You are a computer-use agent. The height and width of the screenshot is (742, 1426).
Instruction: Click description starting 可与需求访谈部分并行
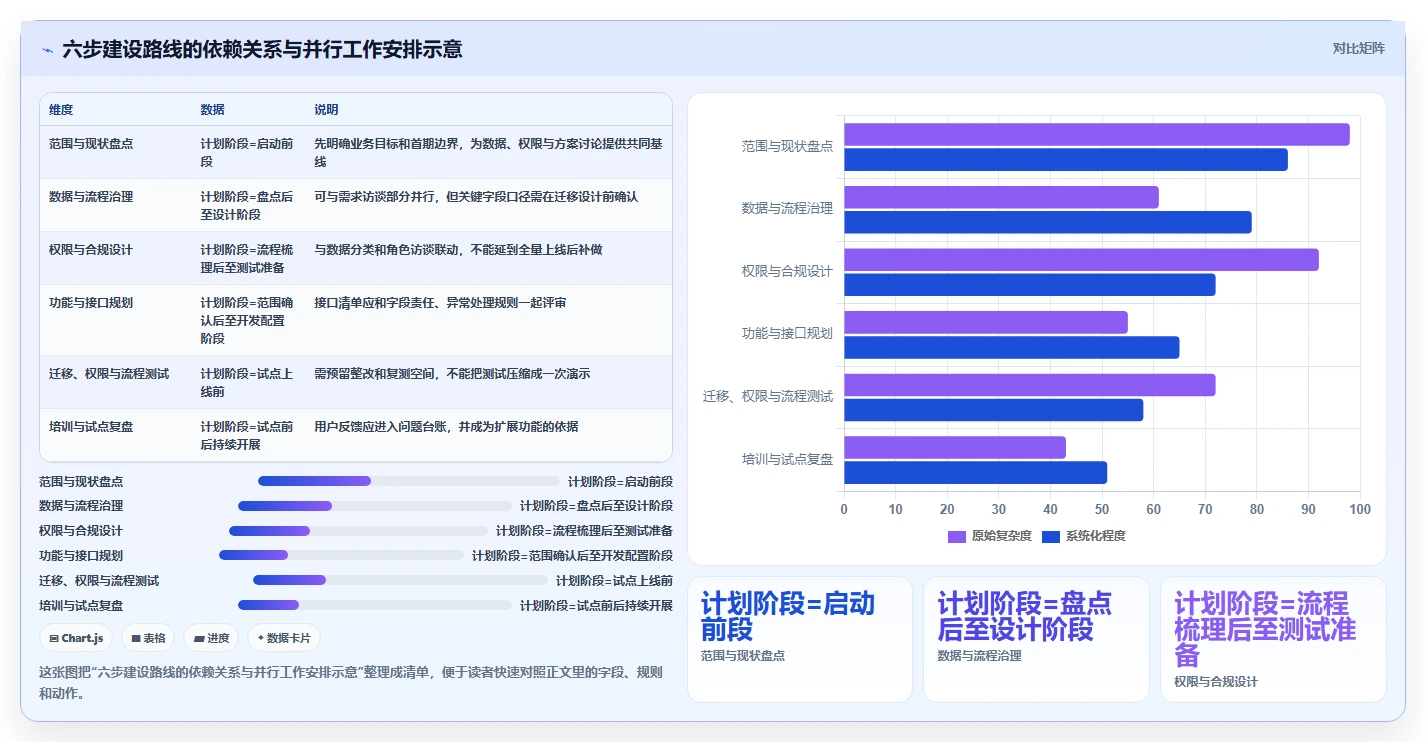pos(476,197)
